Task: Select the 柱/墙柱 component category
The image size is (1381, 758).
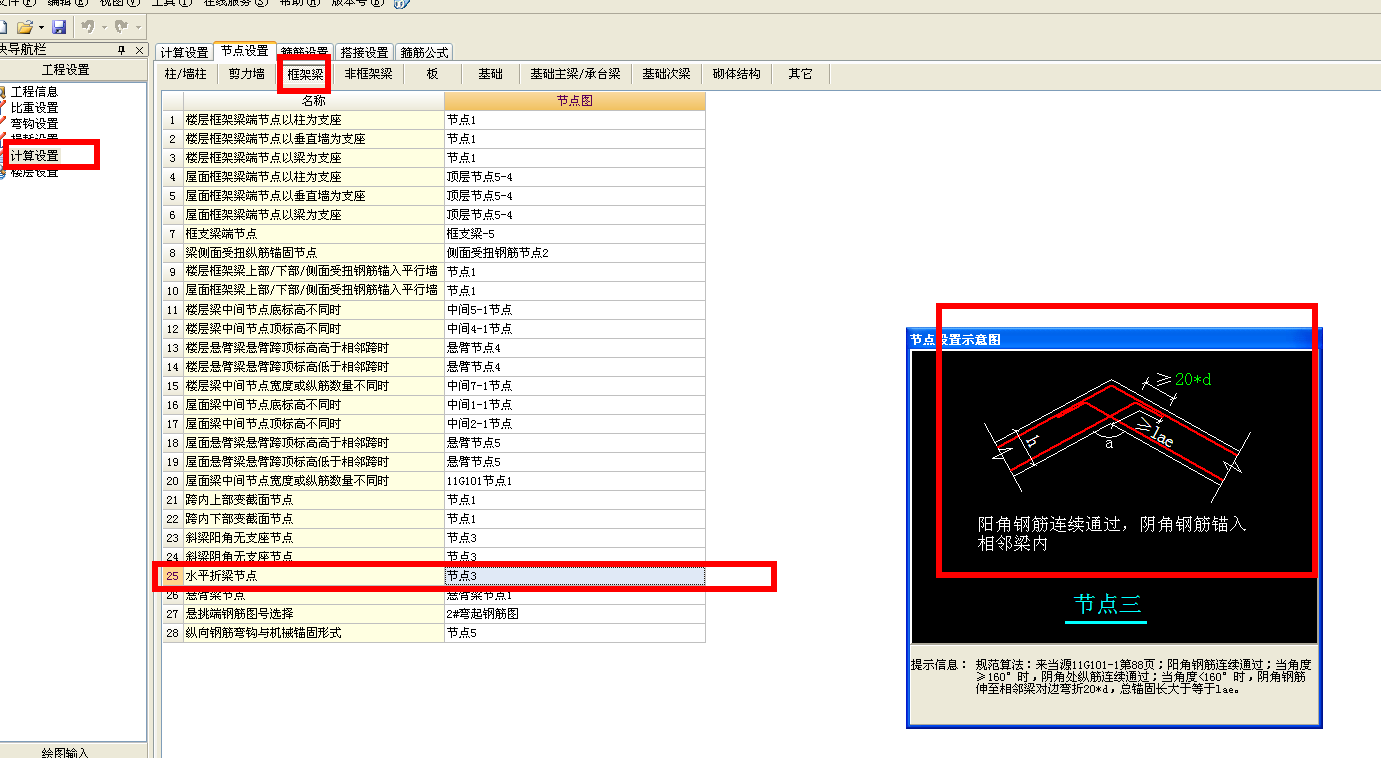Action: coord(185,74)
